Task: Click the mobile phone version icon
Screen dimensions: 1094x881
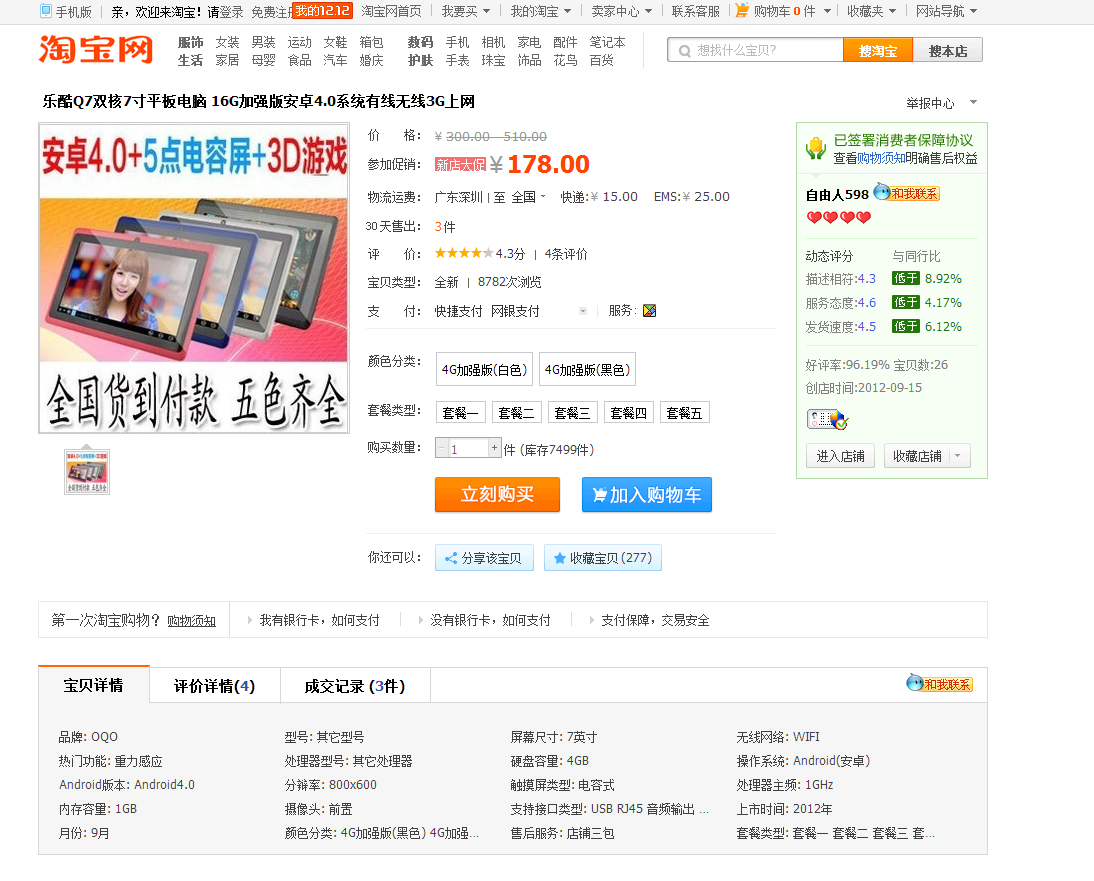Action: (x=46, y=11)
